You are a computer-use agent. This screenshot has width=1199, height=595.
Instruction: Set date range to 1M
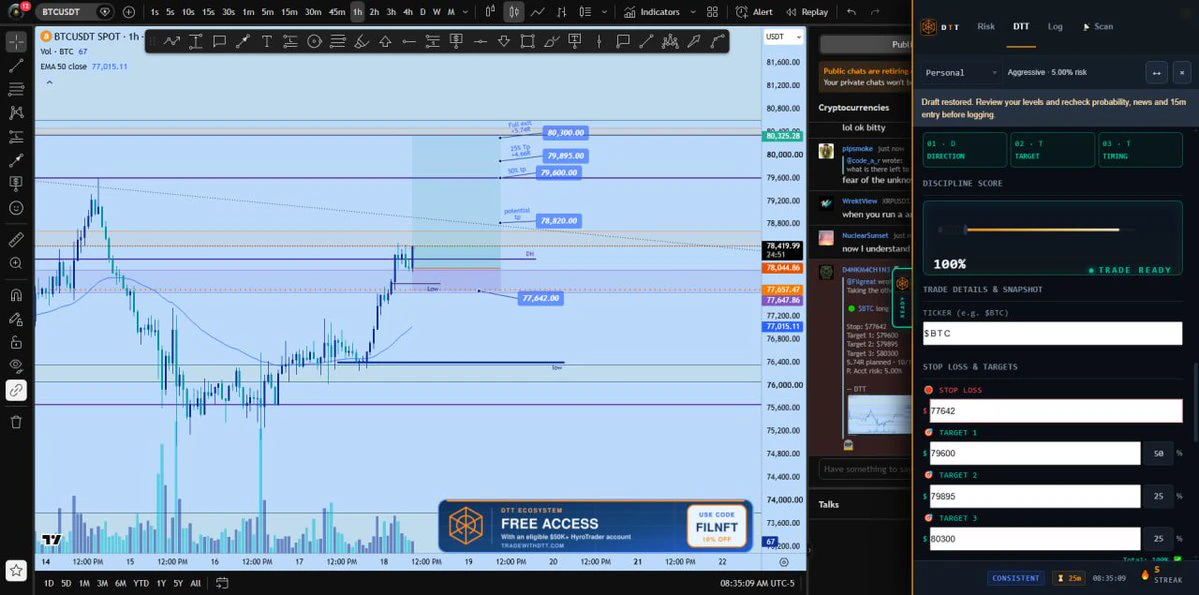pyautogui.click(x=85, y=583)
